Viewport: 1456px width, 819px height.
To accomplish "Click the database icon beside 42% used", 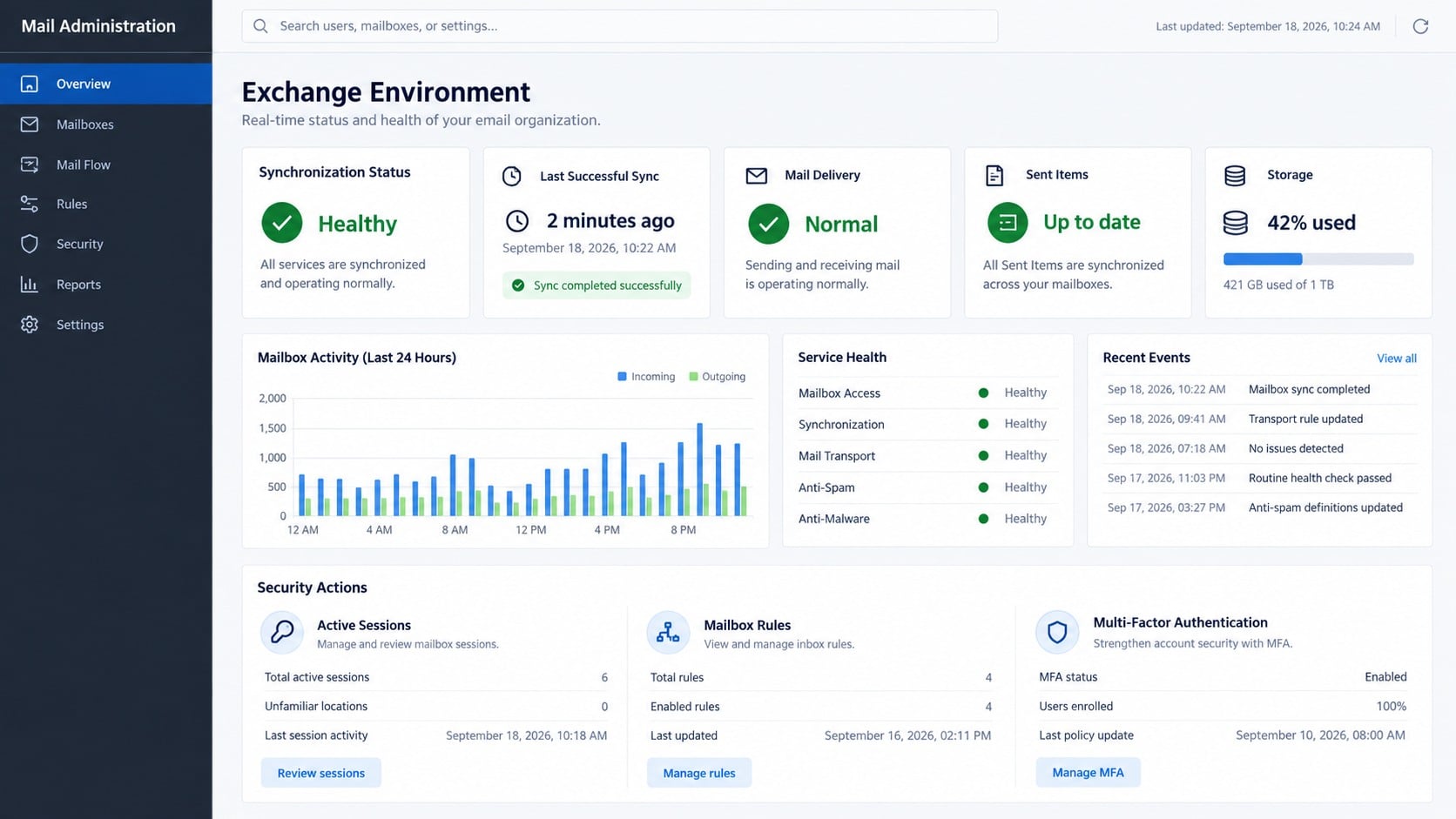I will pos(1236,223).
